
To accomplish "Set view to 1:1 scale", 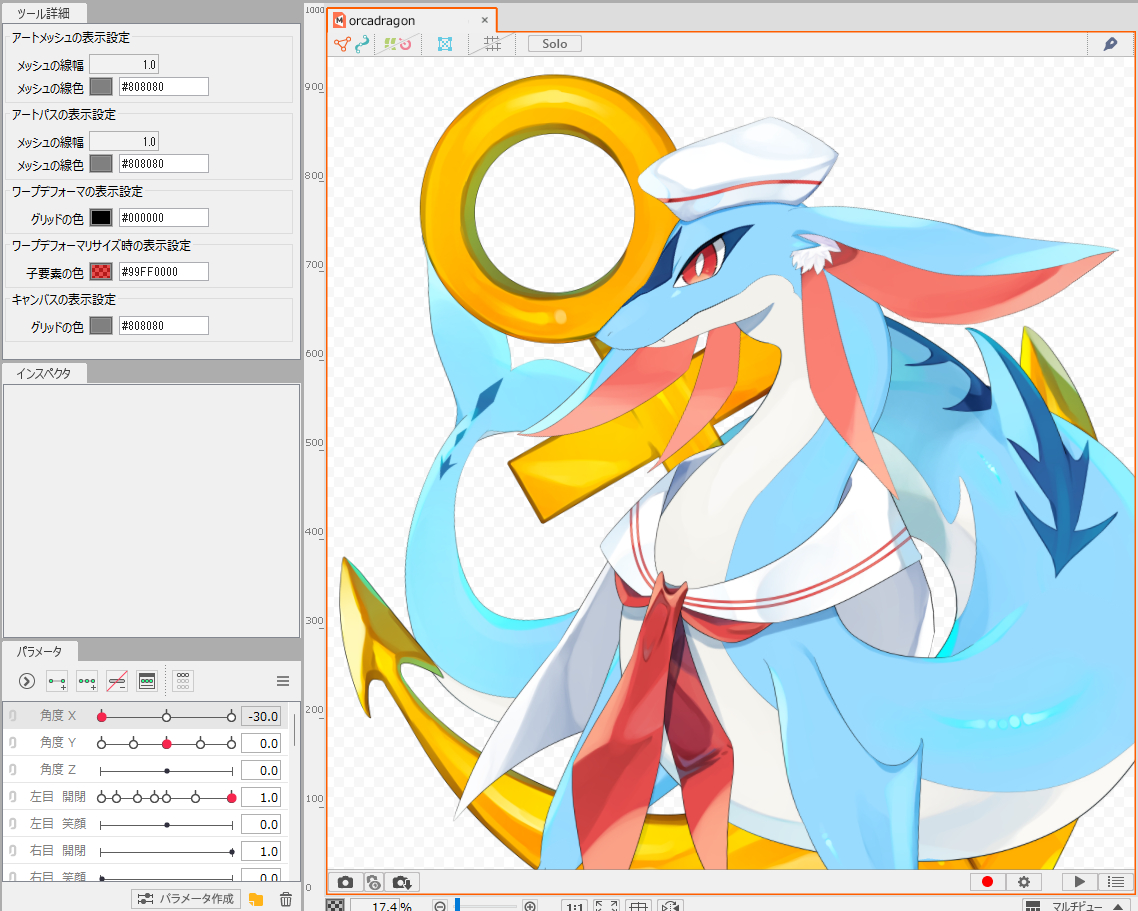I will pyautogui.click(x=574, y=906).
